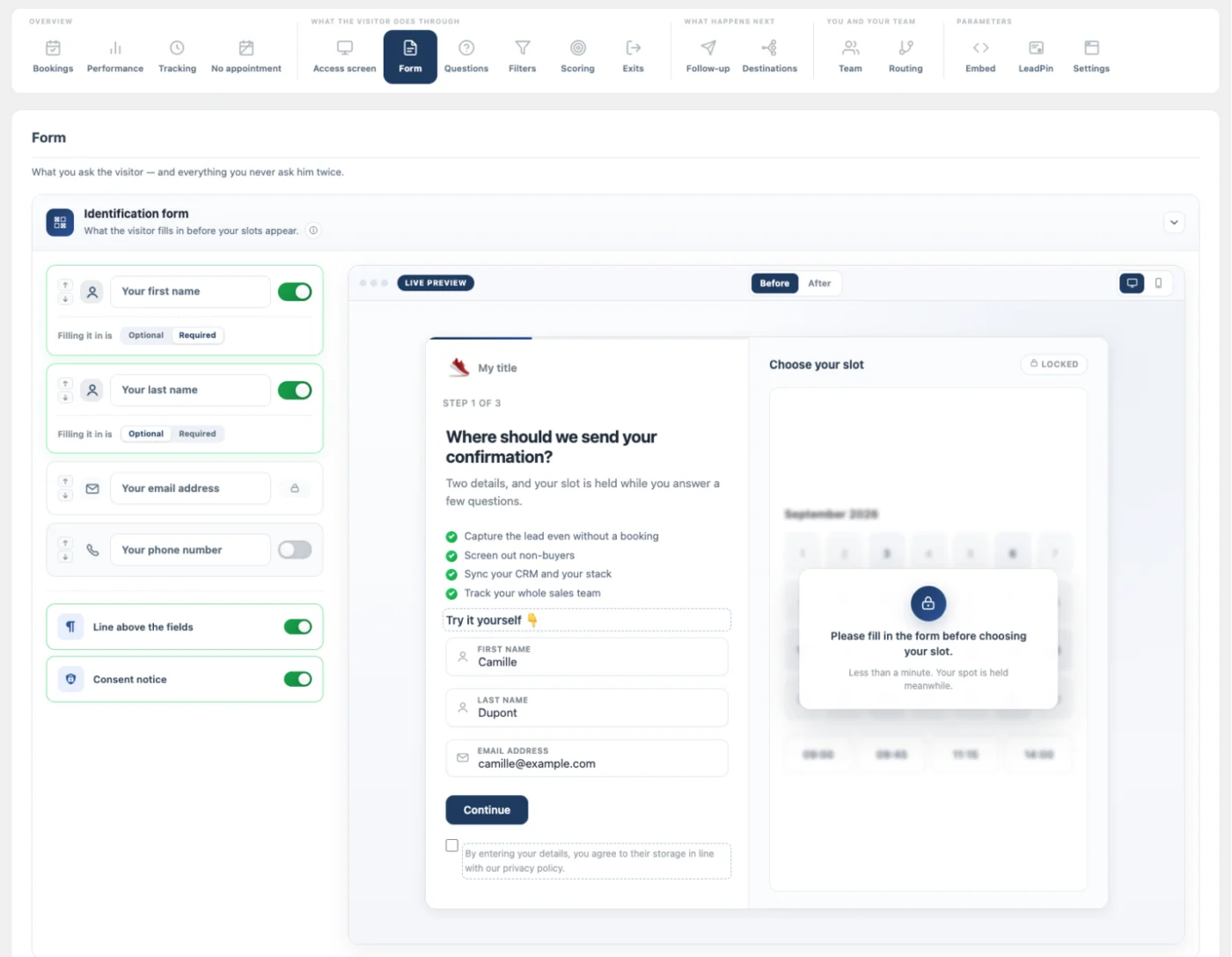Open the Follow-up paper plane section

[708, 56]
